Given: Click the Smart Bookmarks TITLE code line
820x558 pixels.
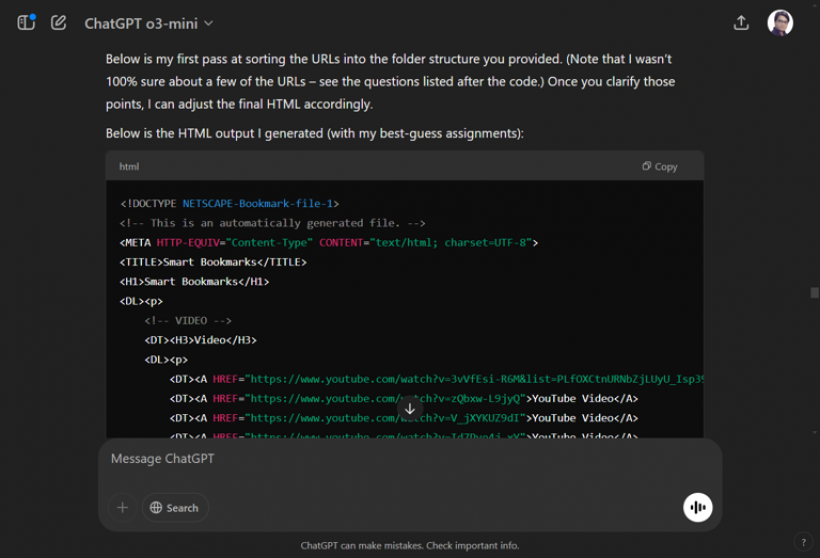Looking at the screenshot, I should pyautogui.click(x=213, y=262).
